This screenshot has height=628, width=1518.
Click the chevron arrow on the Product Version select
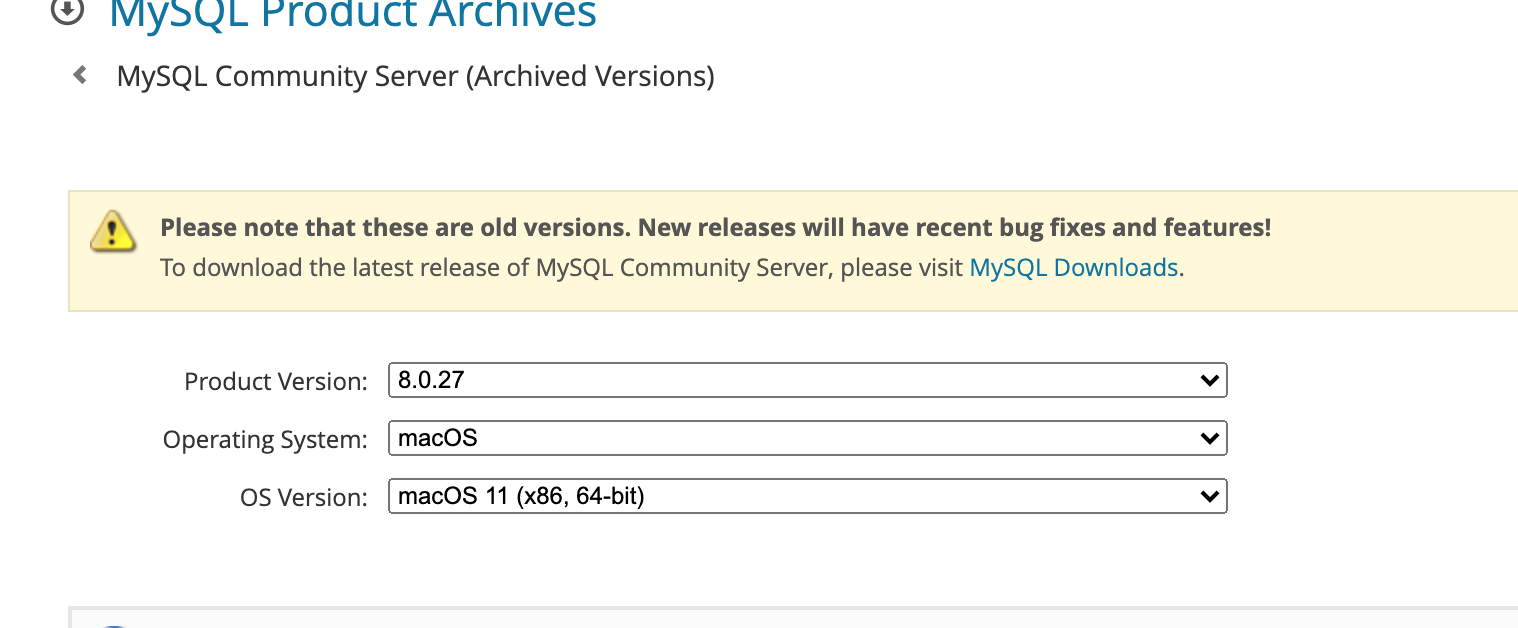tap(1209, 381)
